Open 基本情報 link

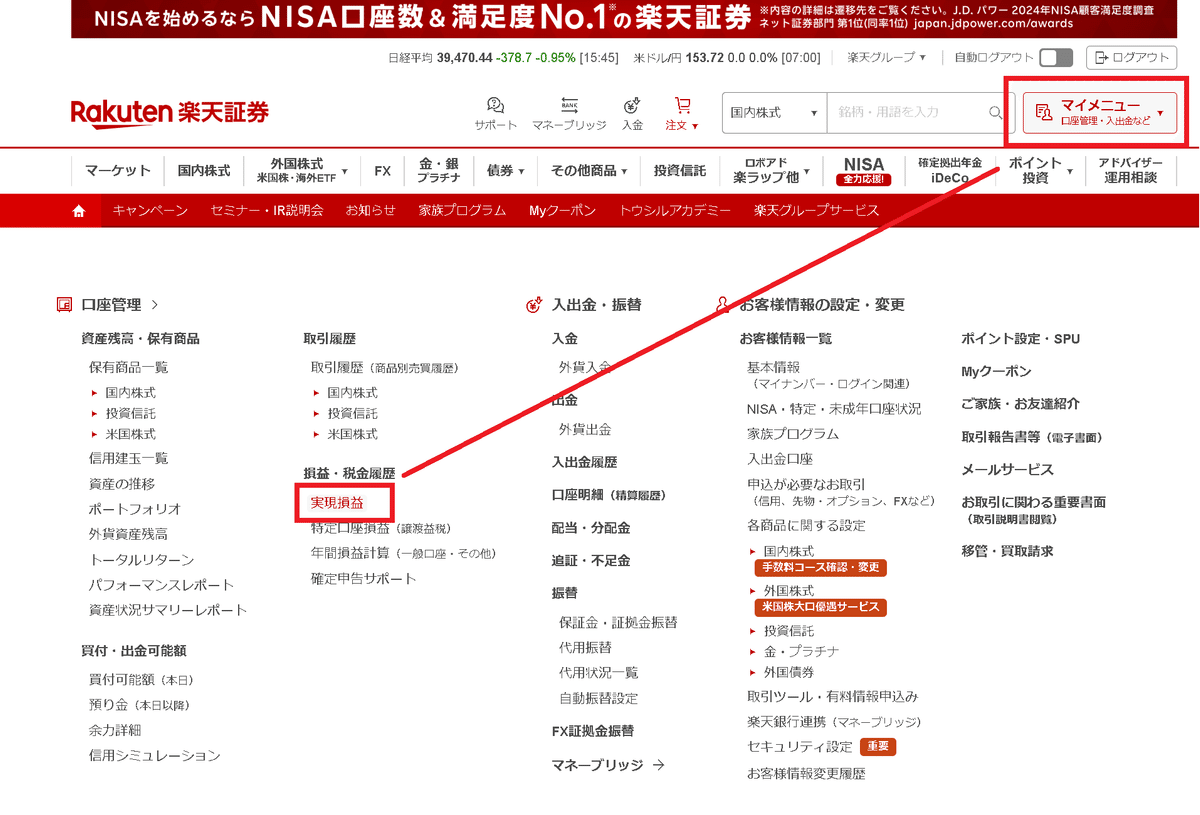[774, 368]
